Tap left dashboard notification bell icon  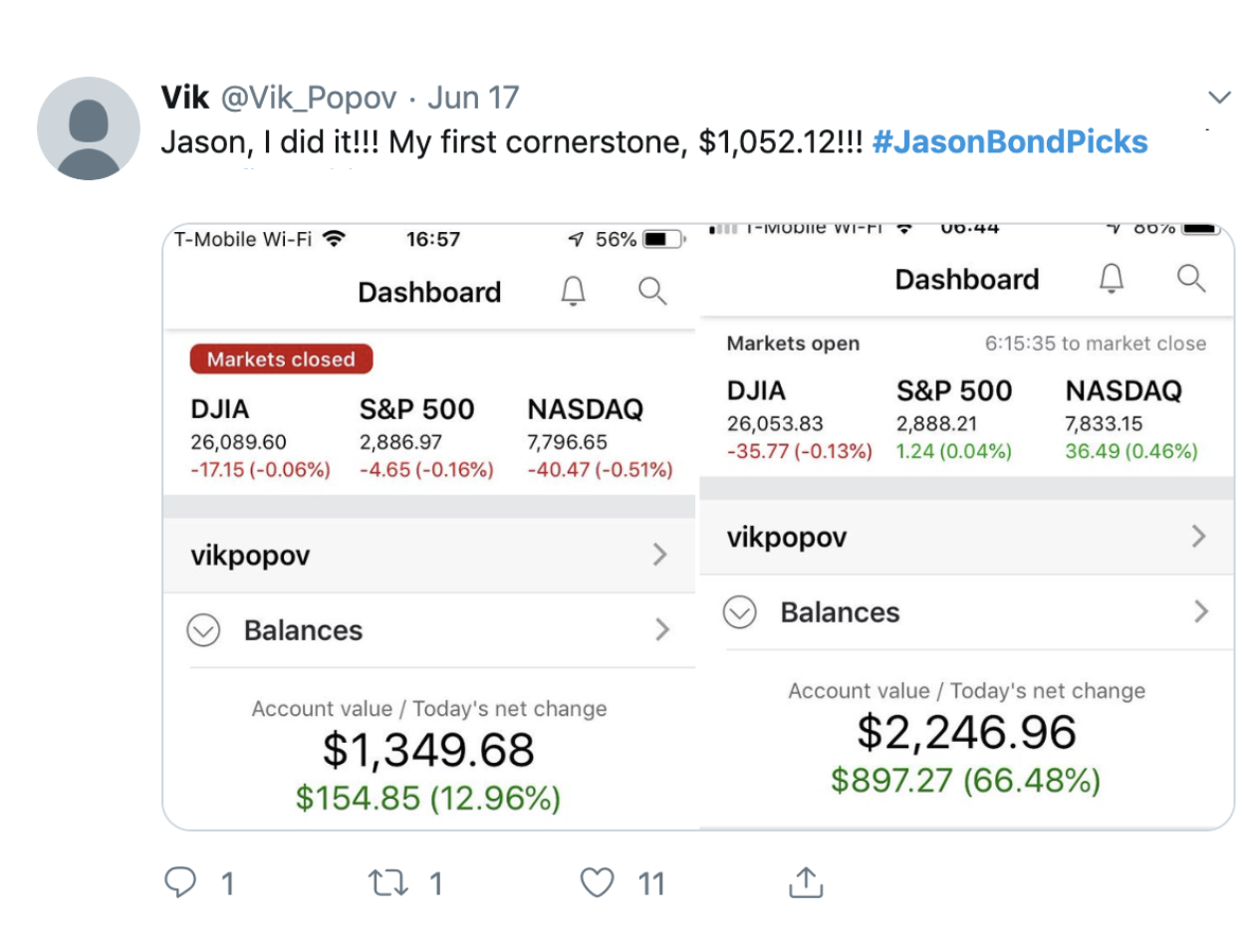pyautogui.click(x=573, y=291)
